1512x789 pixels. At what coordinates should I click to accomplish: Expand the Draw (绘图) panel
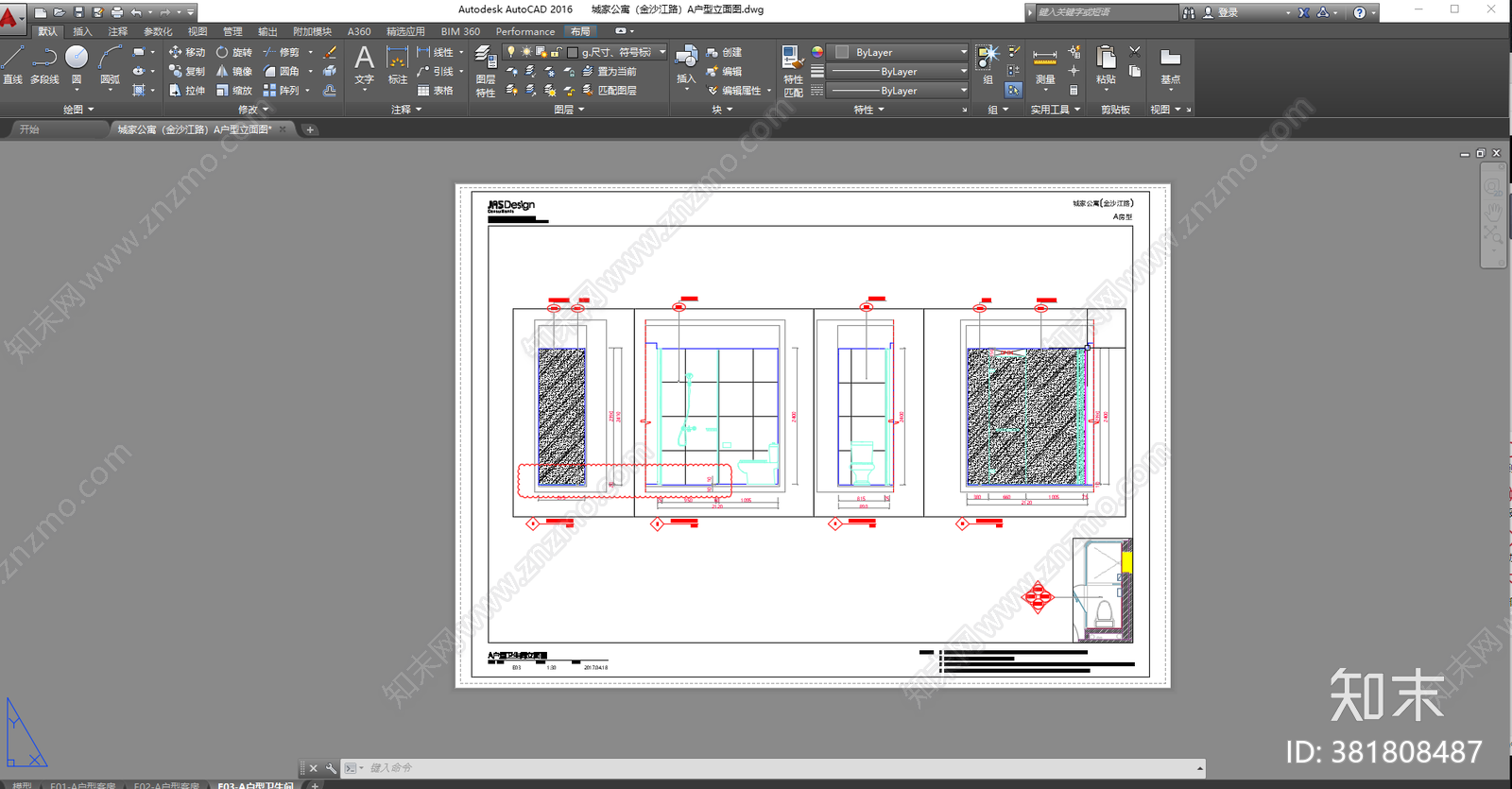[78, 110]
